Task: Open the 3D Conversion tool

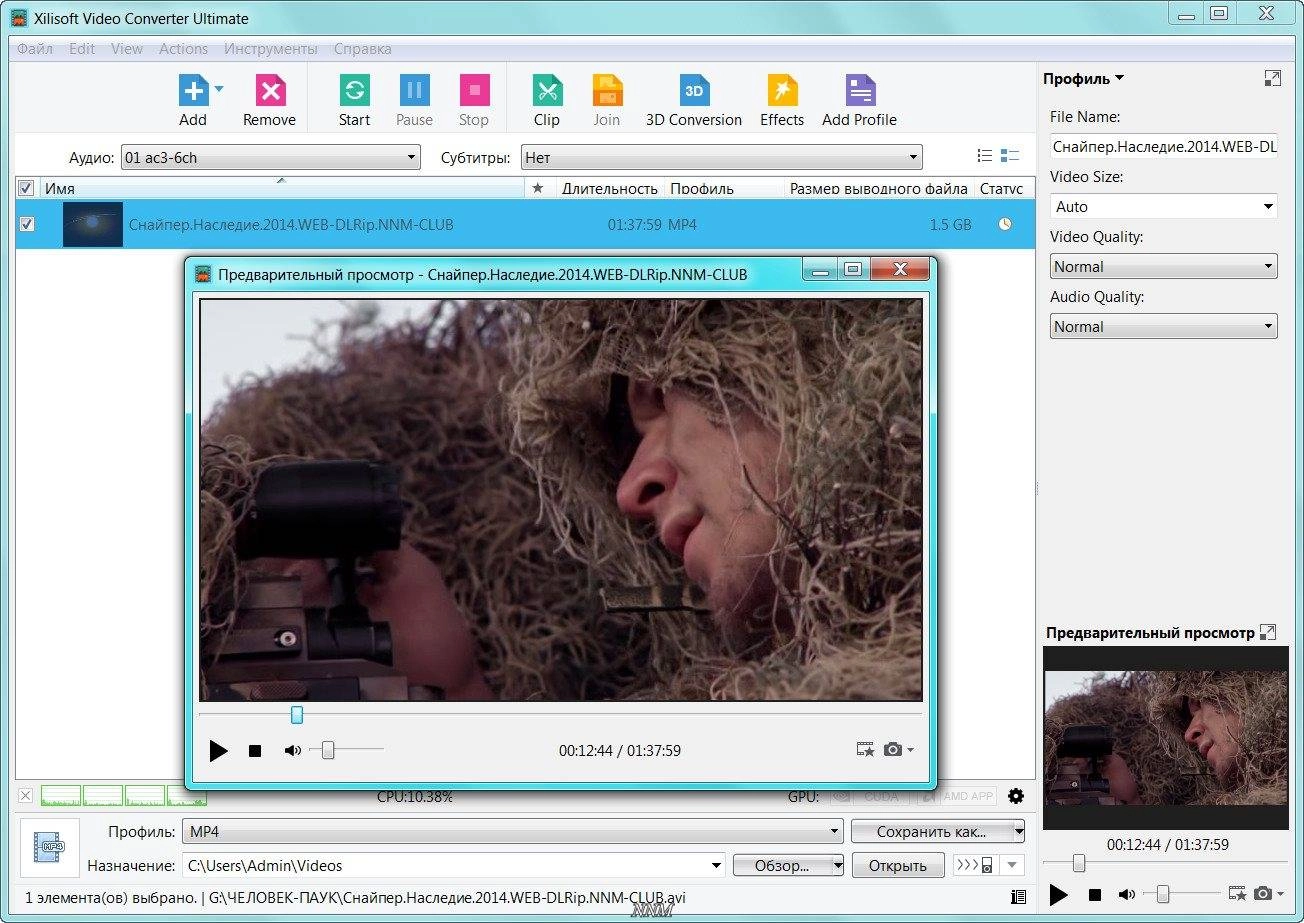Action: (694, 91)
